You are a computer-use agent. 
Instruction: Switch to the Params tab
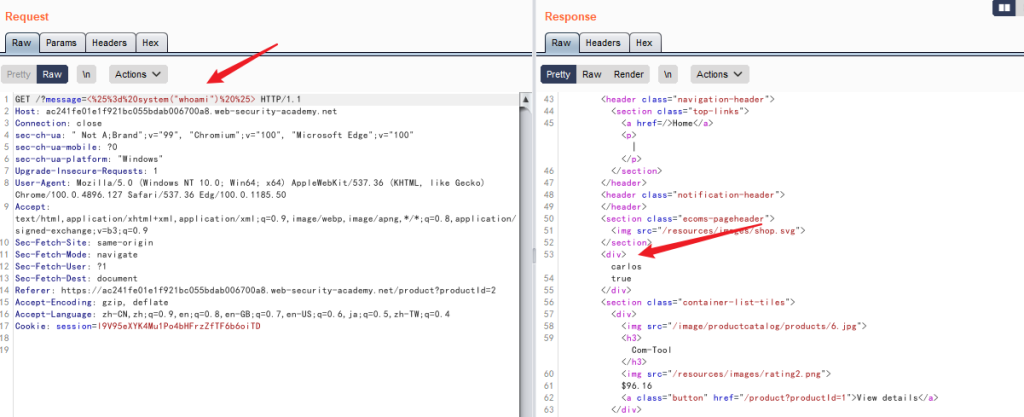[x=62, y=43]
